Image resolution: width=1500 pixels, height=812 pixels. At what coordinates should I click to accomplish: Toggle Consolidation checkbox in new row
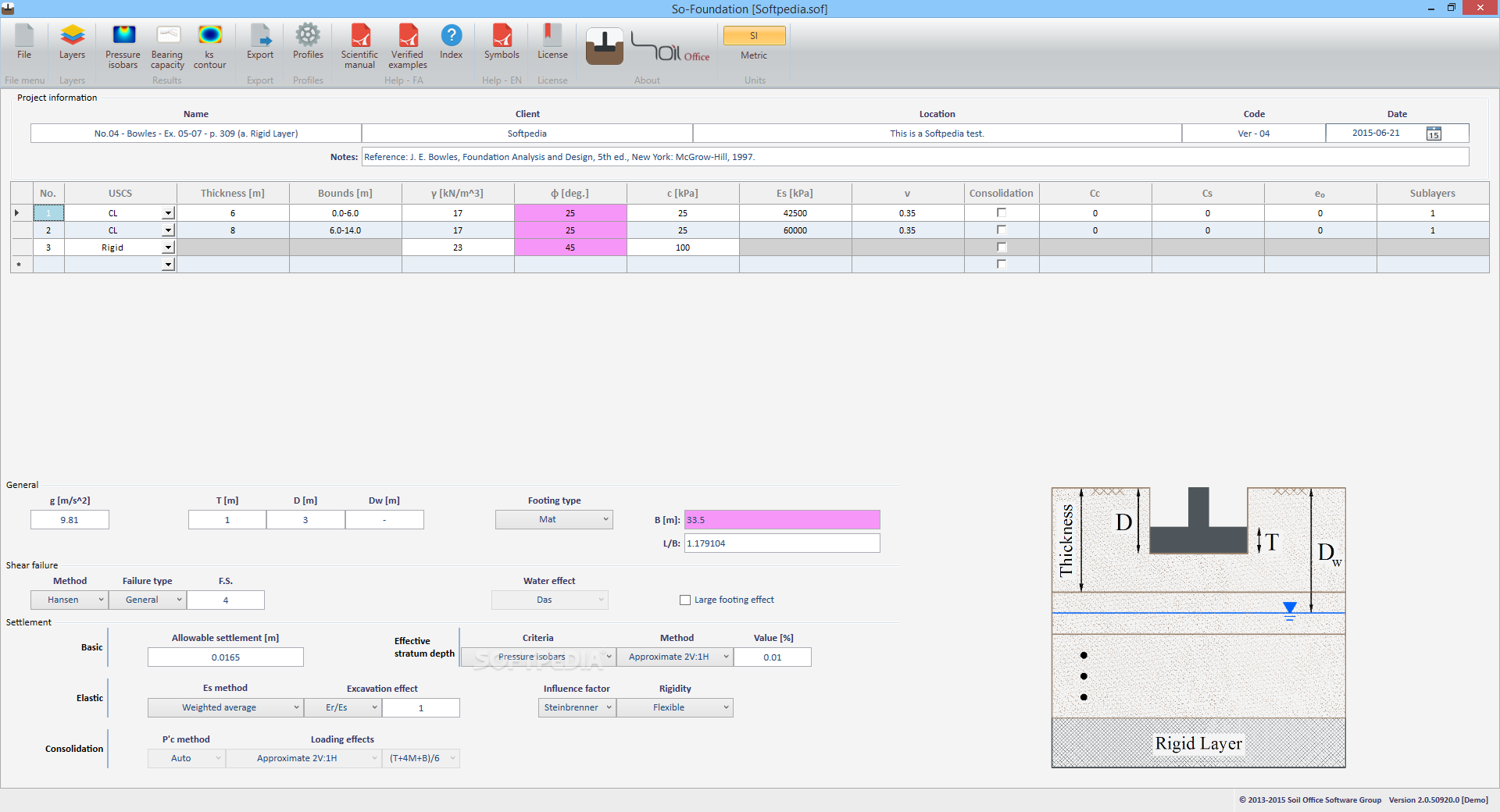point(1002,264)
